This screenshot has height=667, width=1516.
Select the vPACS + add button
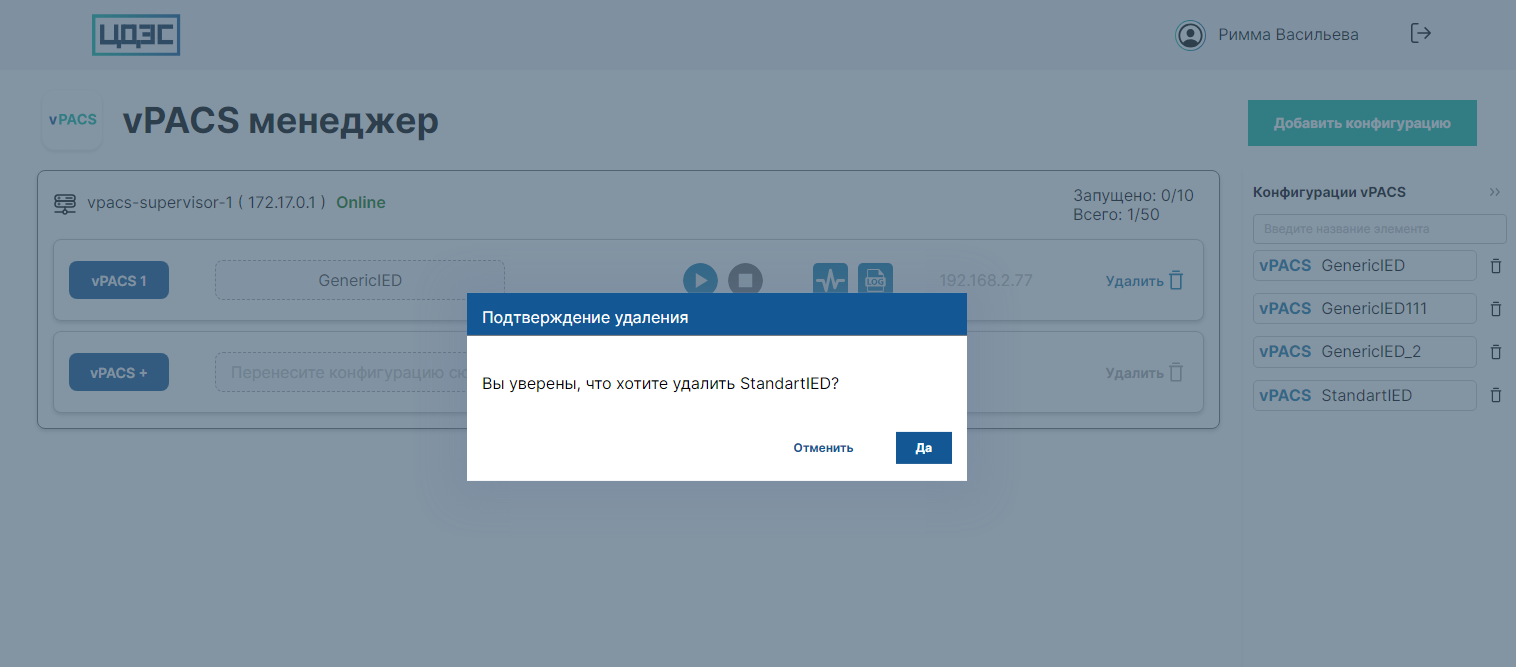coord(119,373)
